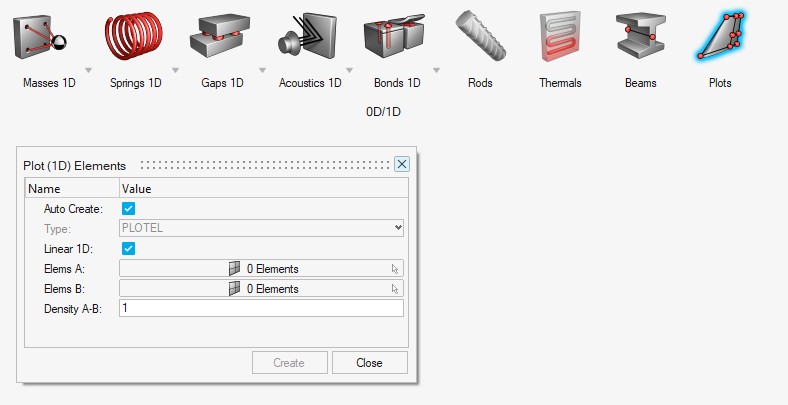Expand the Springs 1D dropdown arrow
The height and width of the screenshot is (405, 788).
coord(175,70)
